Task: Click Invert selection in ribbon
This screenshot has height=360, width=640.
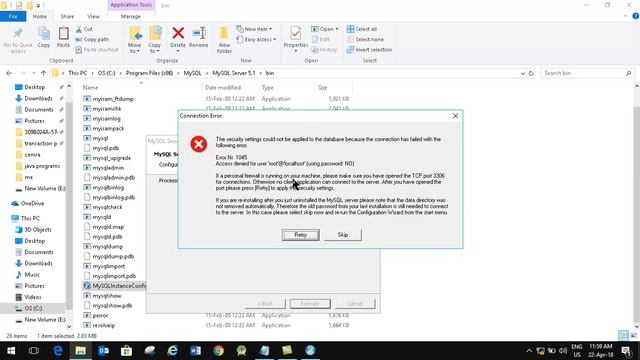Action: [x=369, y=50]
